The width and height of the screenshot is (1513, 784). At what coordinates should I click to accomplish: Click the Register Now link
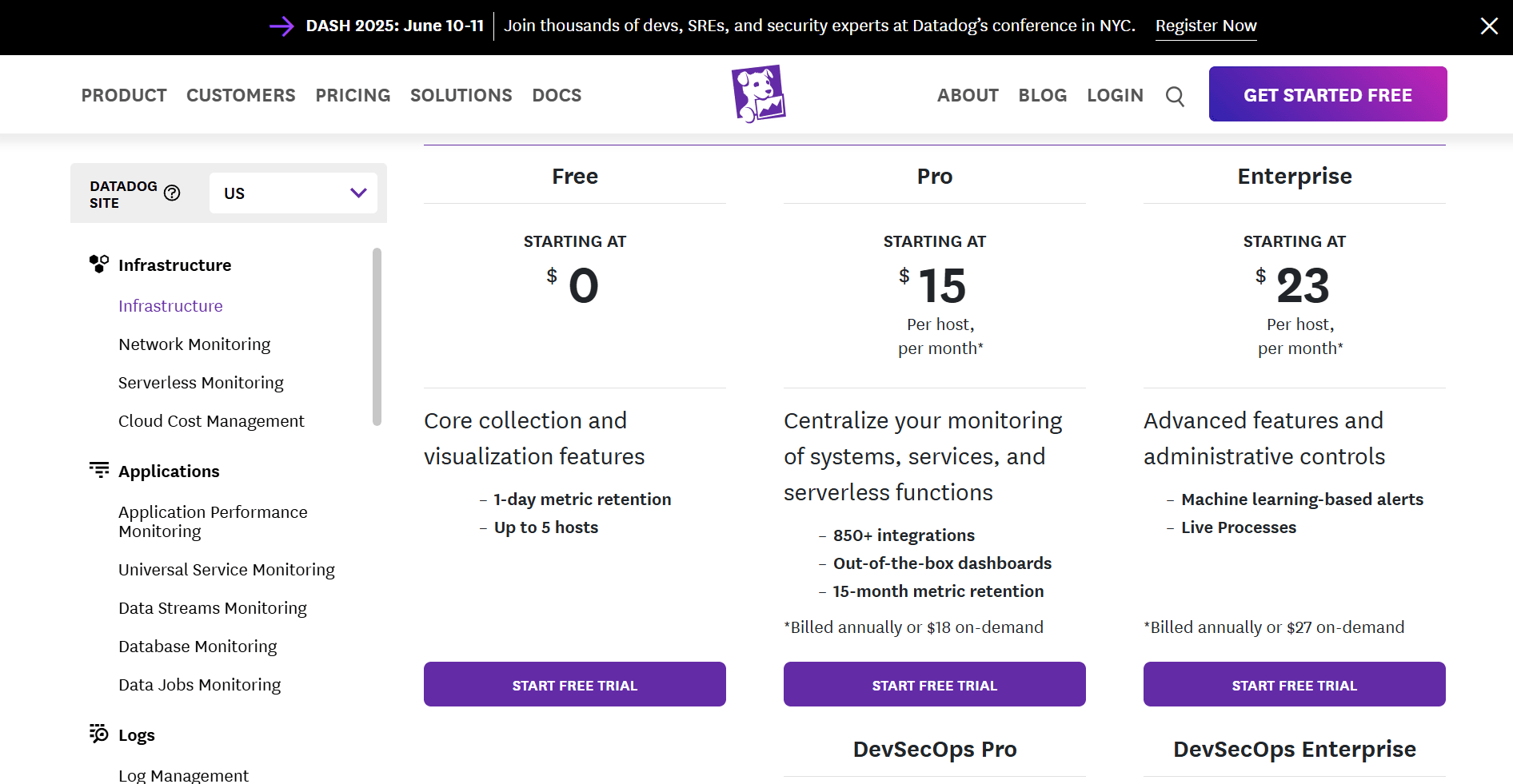coord(1206,26)
